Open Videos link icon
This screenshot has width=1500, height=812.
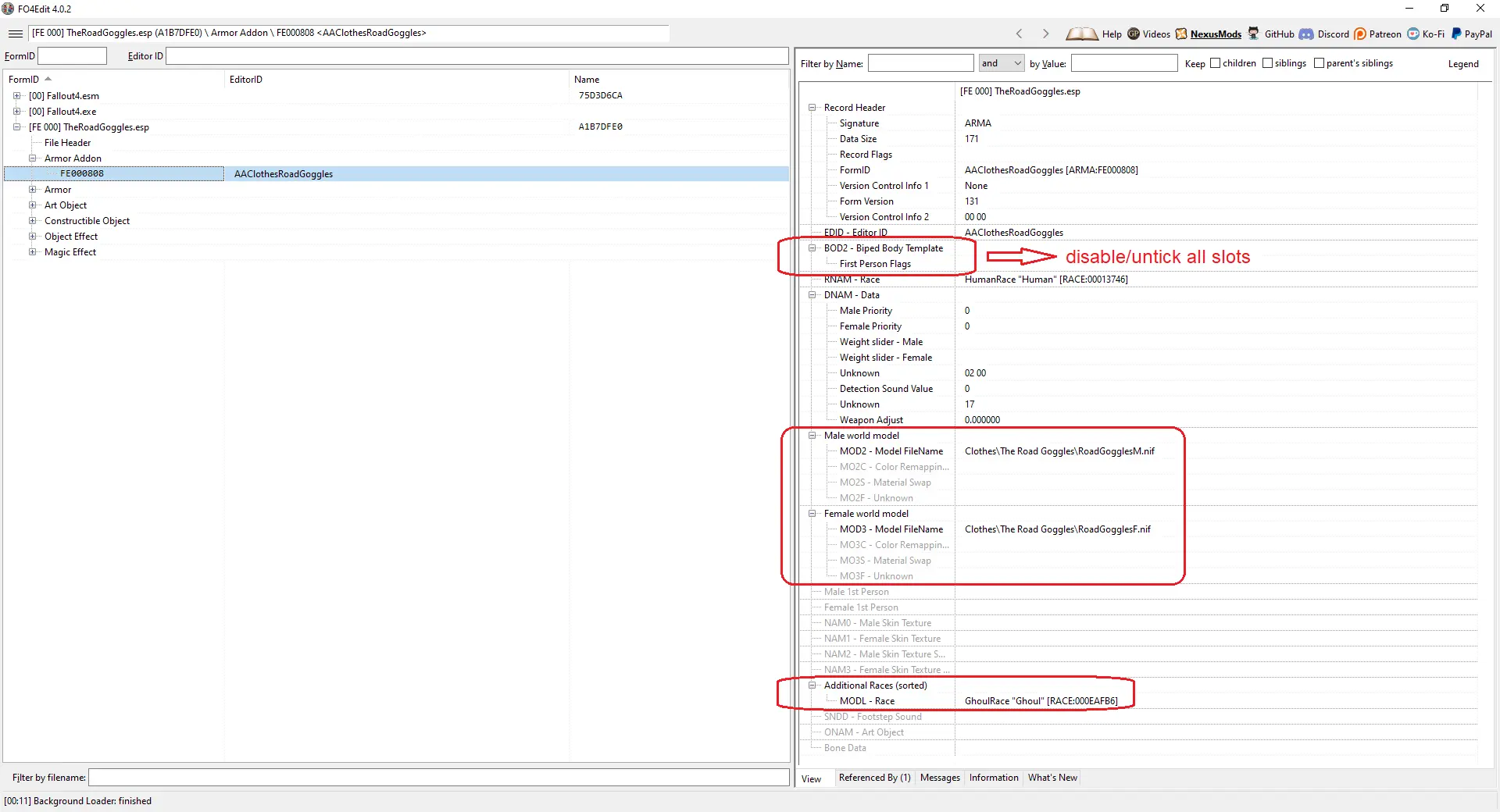(1134, 34)
